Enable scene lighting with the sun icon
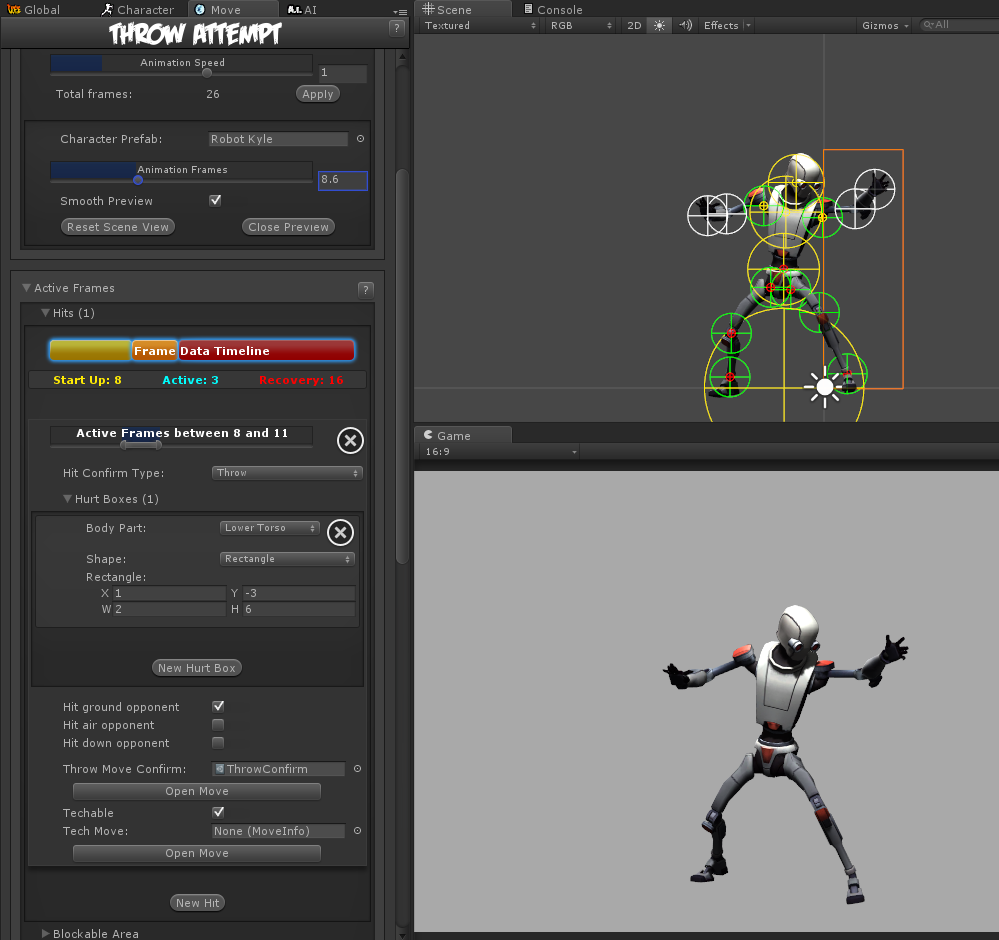Screen dimensions: 999x940 tap(658, 25)
